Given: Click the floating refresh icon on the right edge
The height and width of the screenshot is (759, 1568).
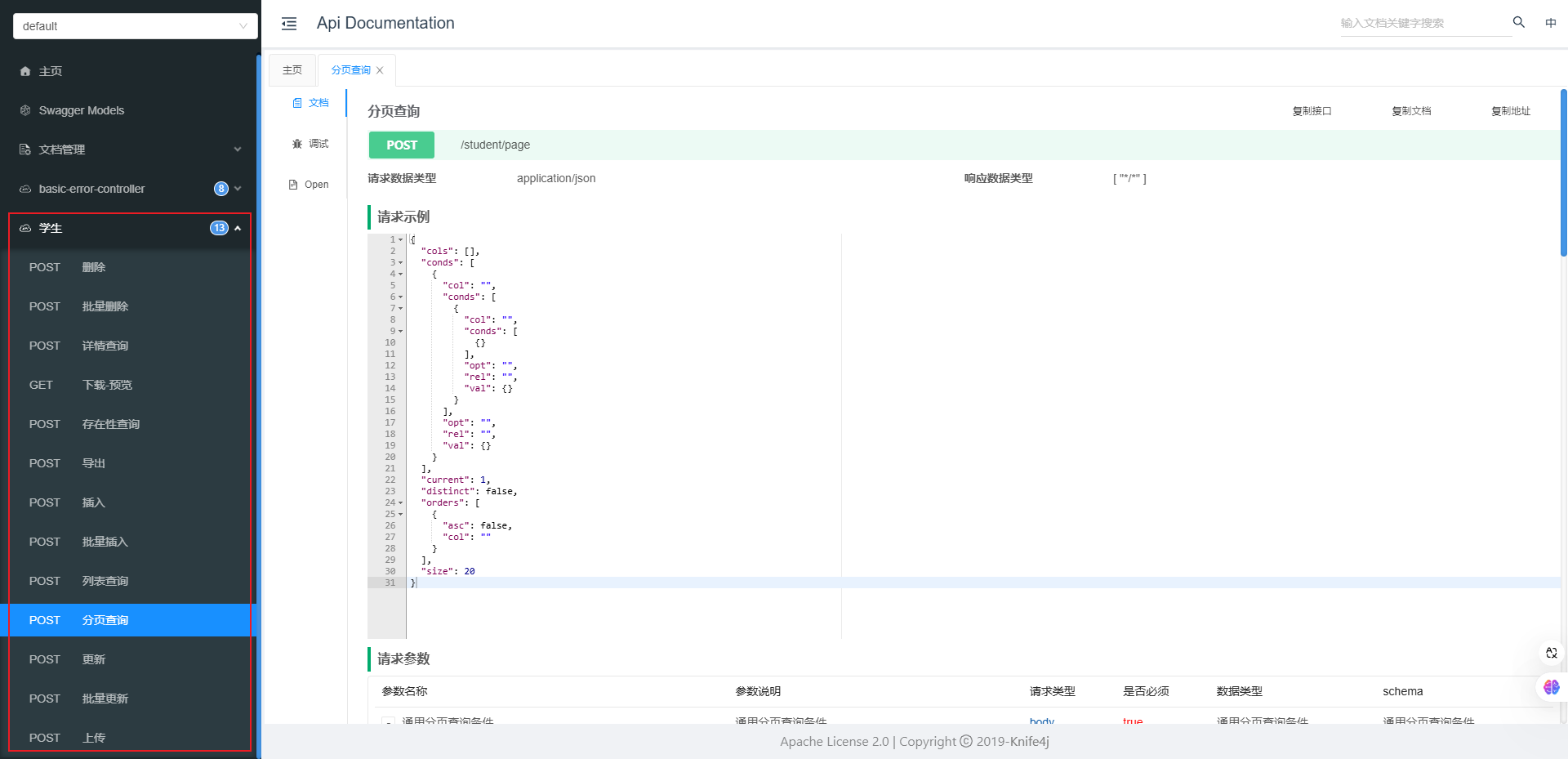Looking at the screenshot, I should (x=1552, y=653).
